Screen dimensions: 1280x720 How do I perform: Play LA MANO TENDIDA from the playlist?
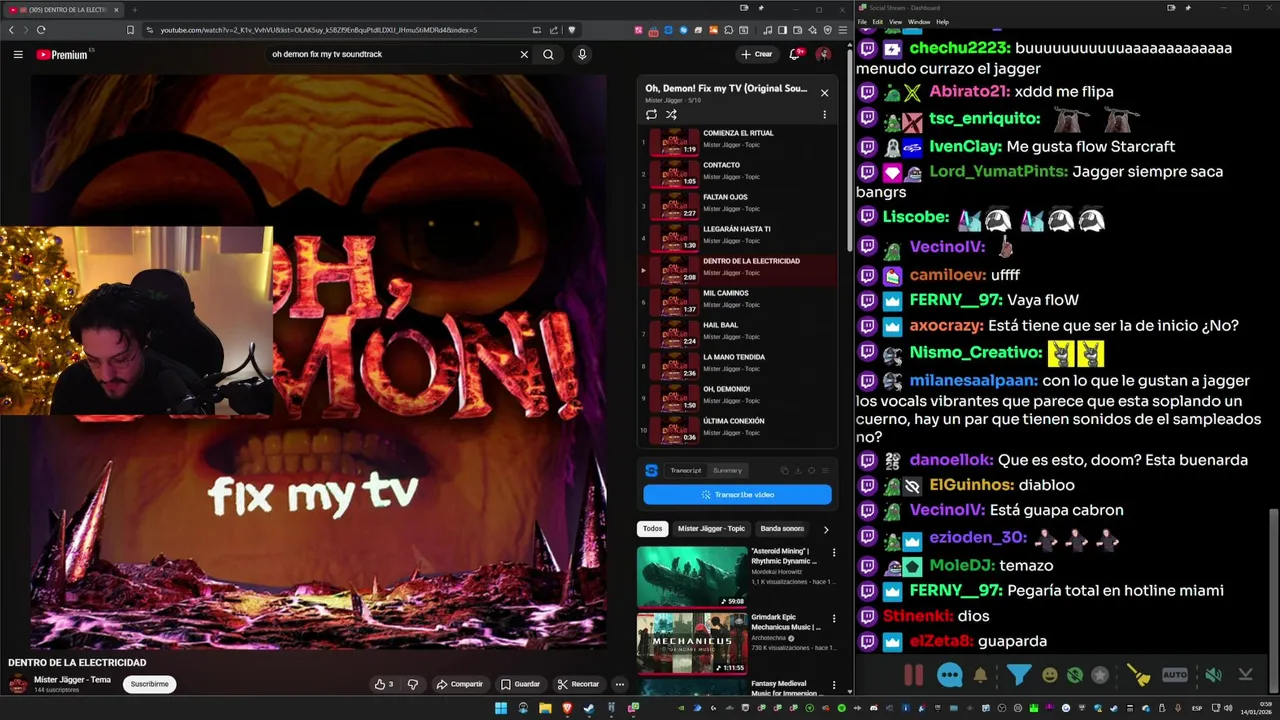pos(738,366)
